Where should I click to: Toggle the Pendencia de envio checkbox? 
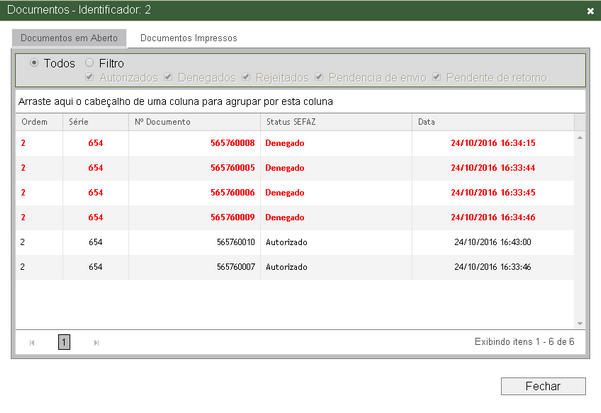pos(320,77)
